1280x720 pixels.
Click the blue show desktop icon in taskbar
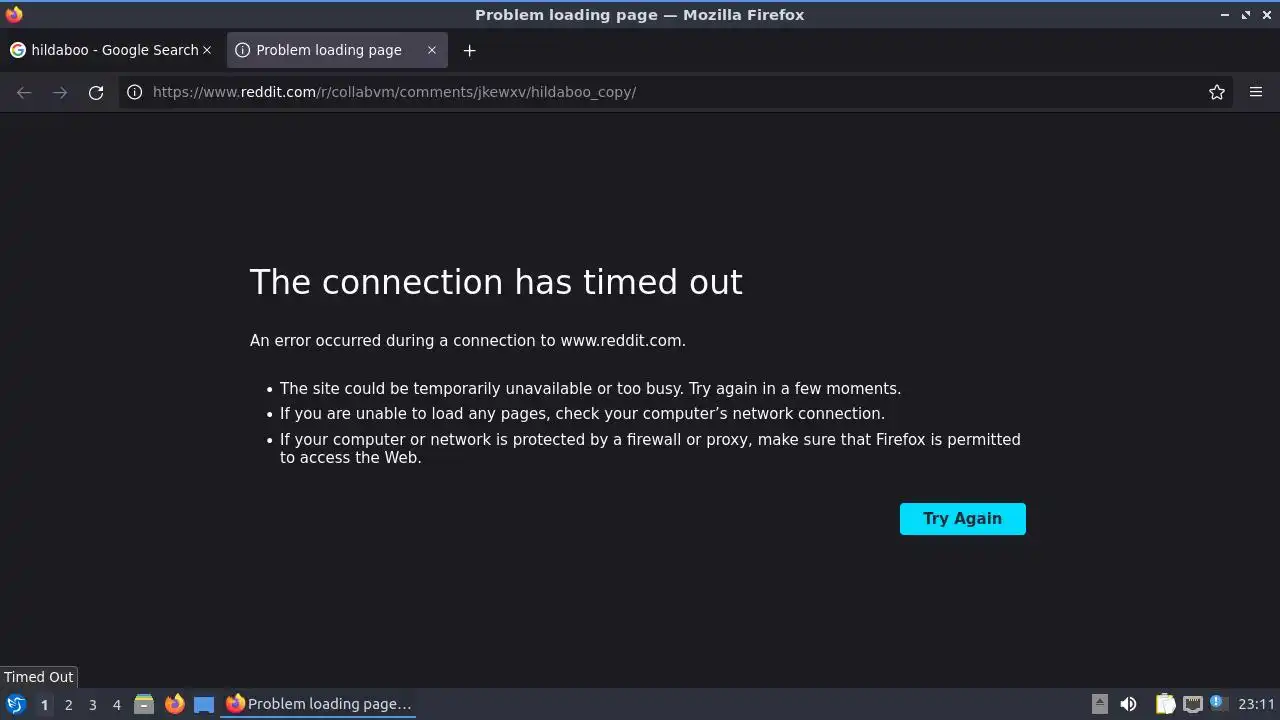[x=204, y=704]
